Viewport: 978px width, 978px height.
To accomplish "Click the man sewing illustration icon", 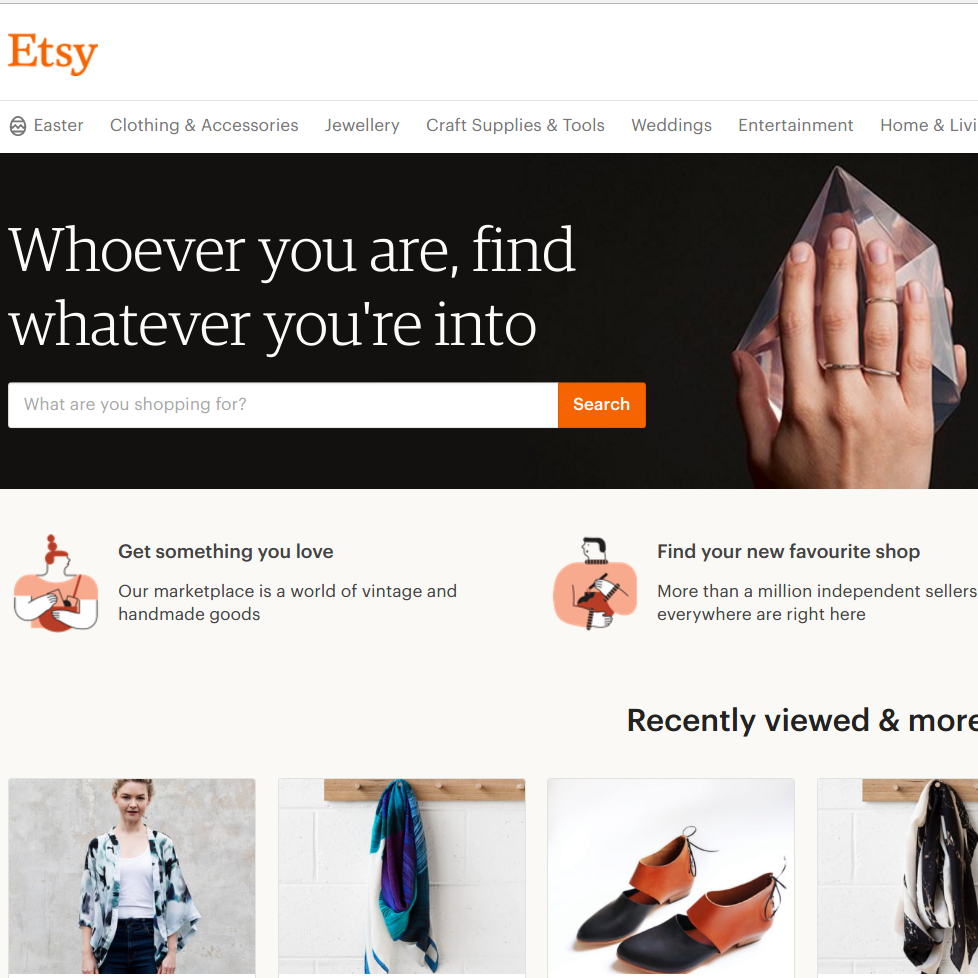I will point(595,583).
